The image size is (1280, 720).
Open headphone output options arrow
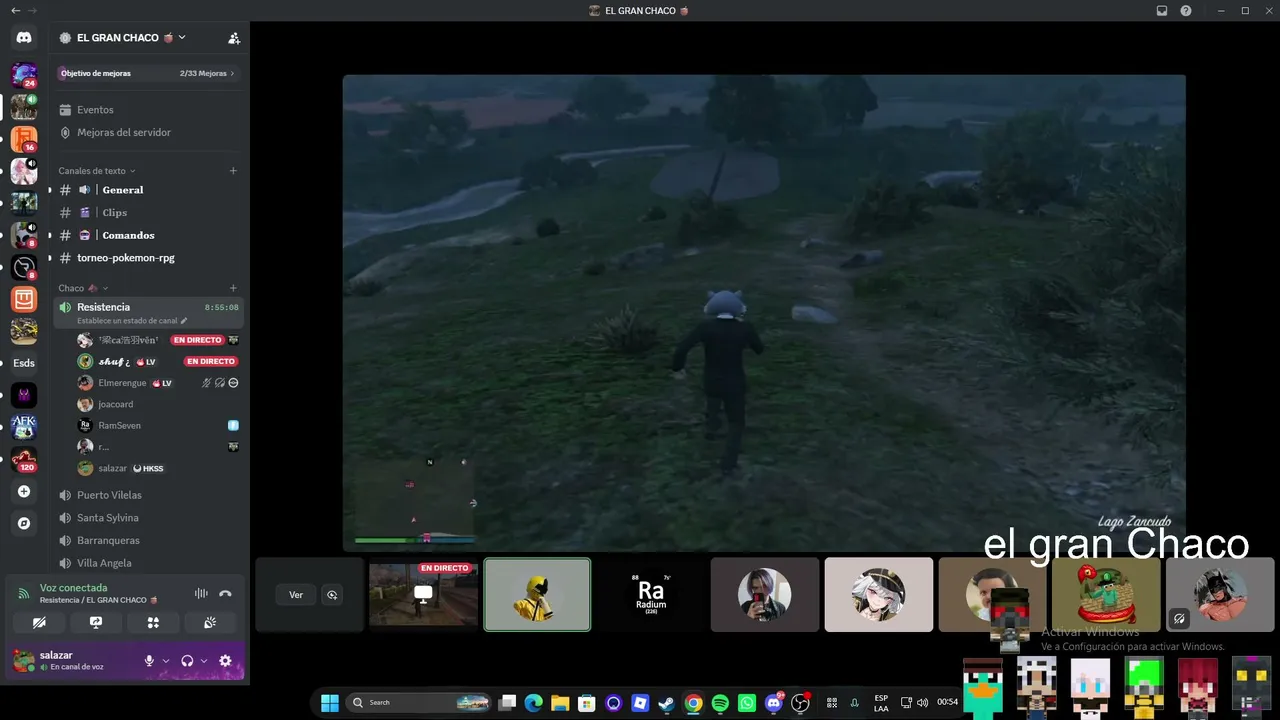204,661
